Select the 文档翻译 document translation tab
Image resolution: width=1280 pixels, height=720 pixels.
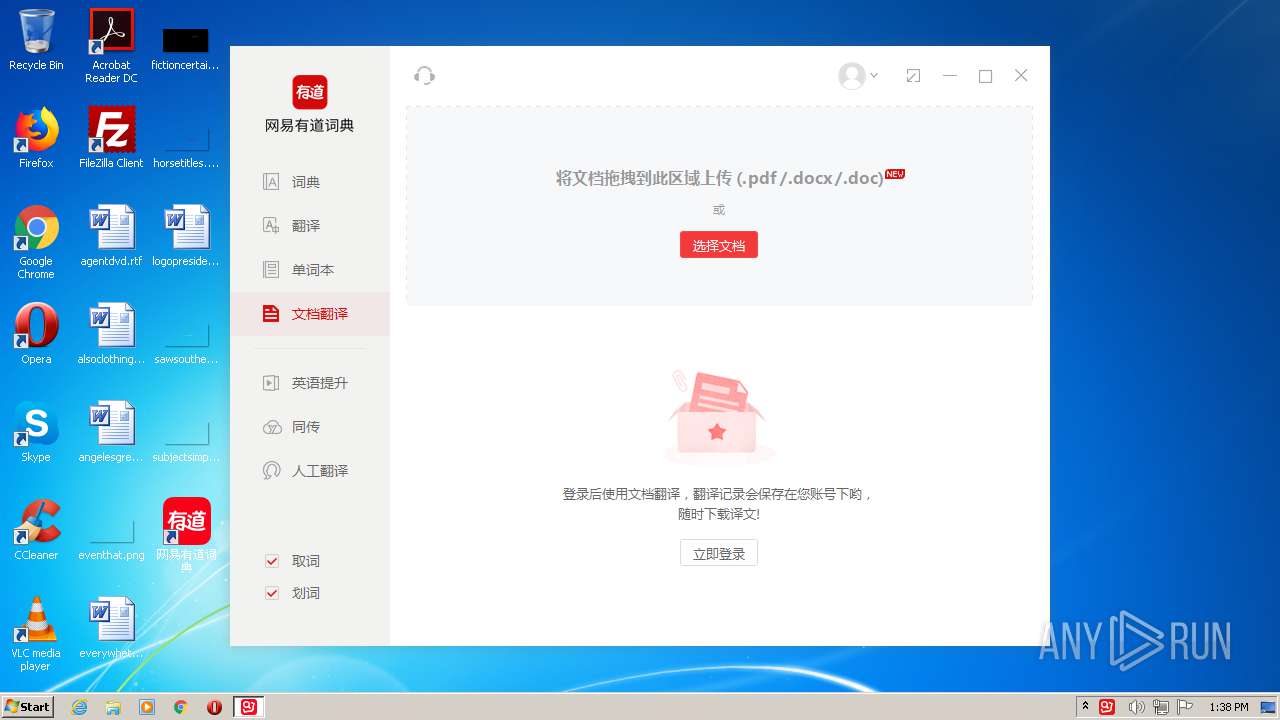tap(310, 314)
